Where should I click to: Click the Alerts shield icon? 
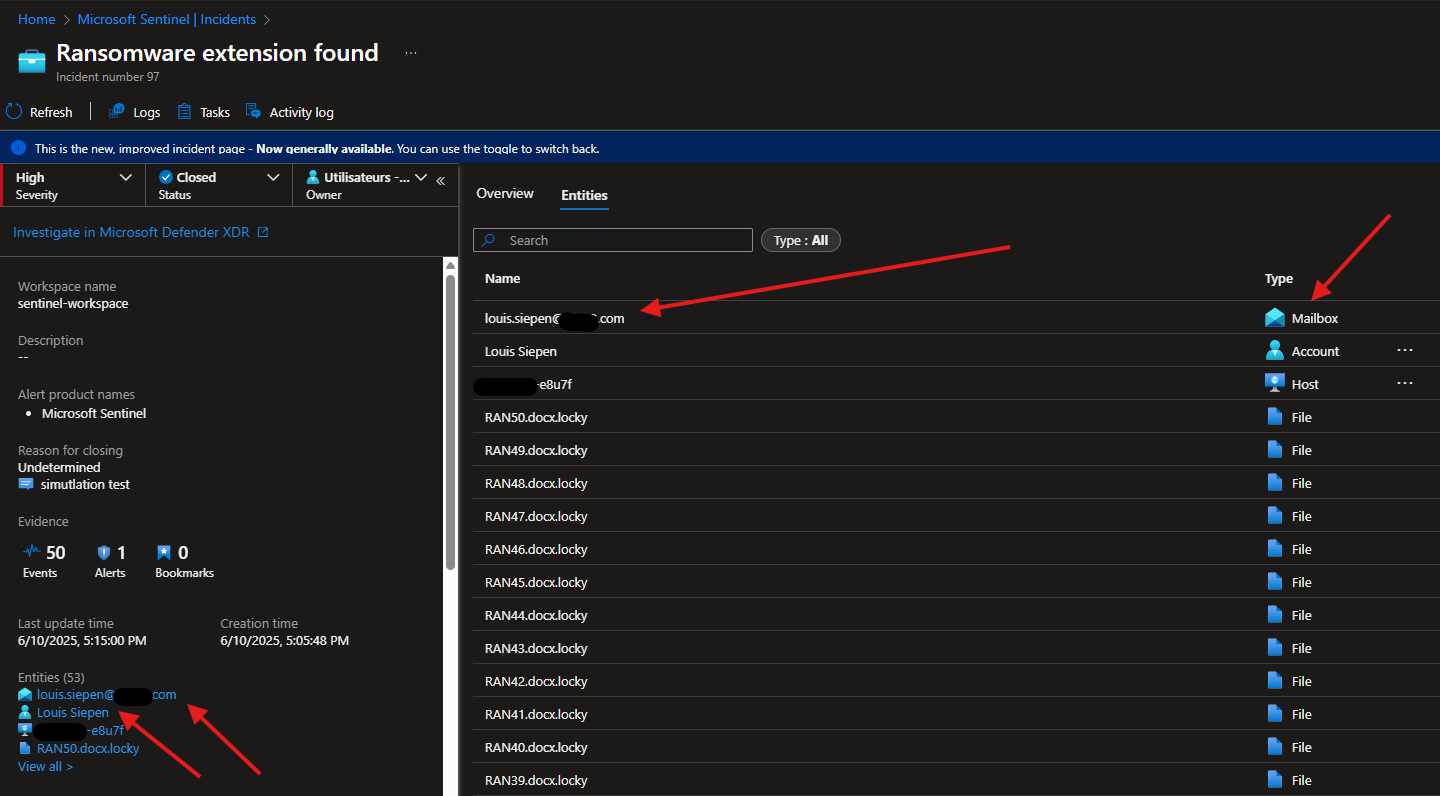tap(103, 552)
